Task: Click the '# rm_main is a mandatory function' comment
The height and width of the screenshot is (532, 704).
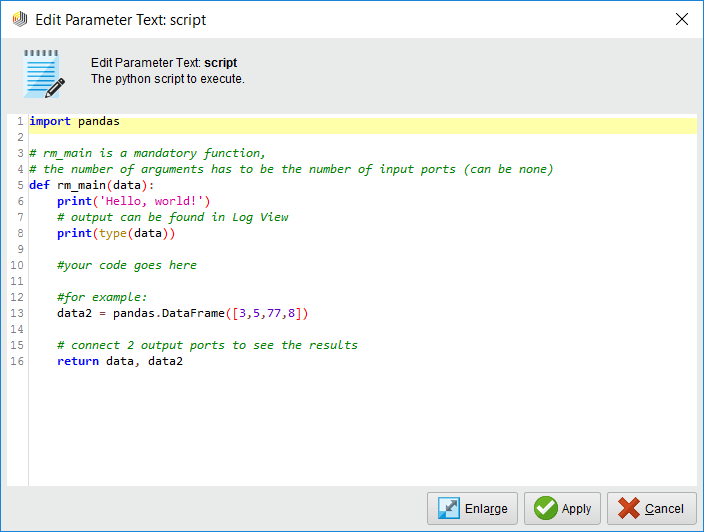Action: (147, 153)
